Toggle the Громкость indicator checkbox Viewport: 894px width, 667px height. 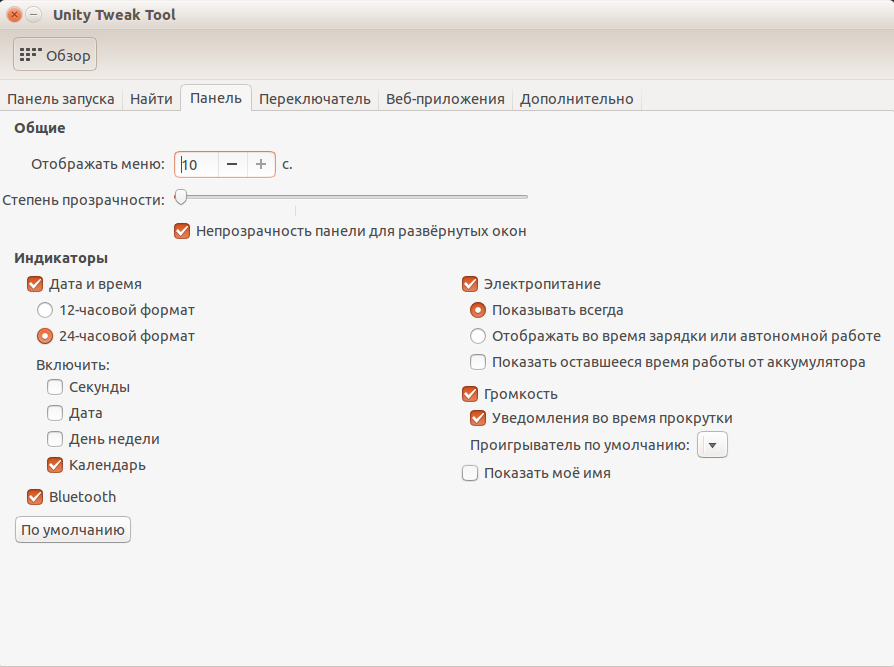coord(470,394)
